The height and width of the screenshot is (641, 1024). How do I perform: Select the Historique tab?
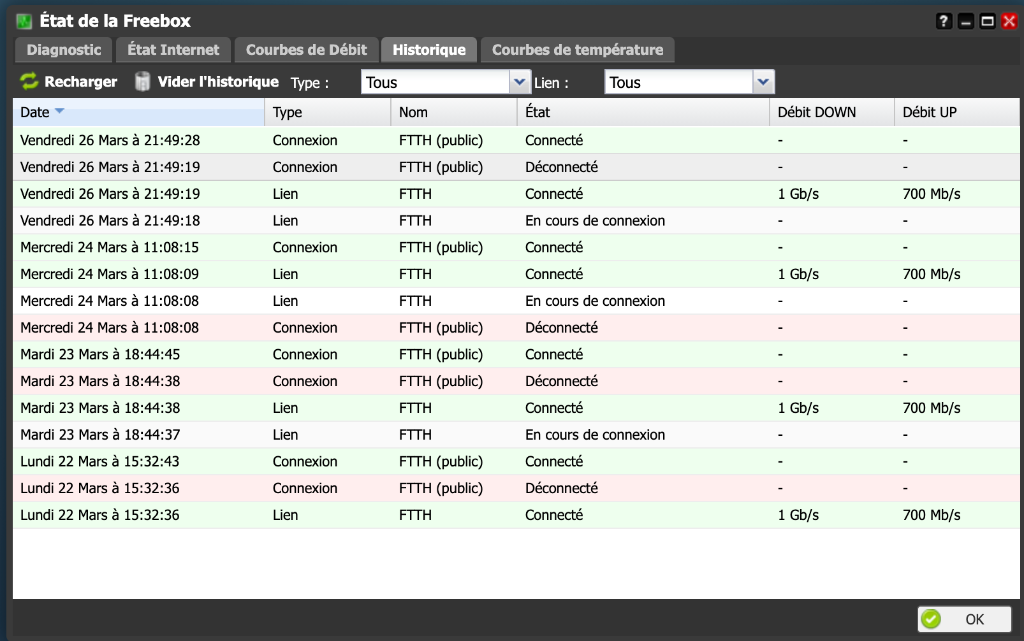[429, 50]
